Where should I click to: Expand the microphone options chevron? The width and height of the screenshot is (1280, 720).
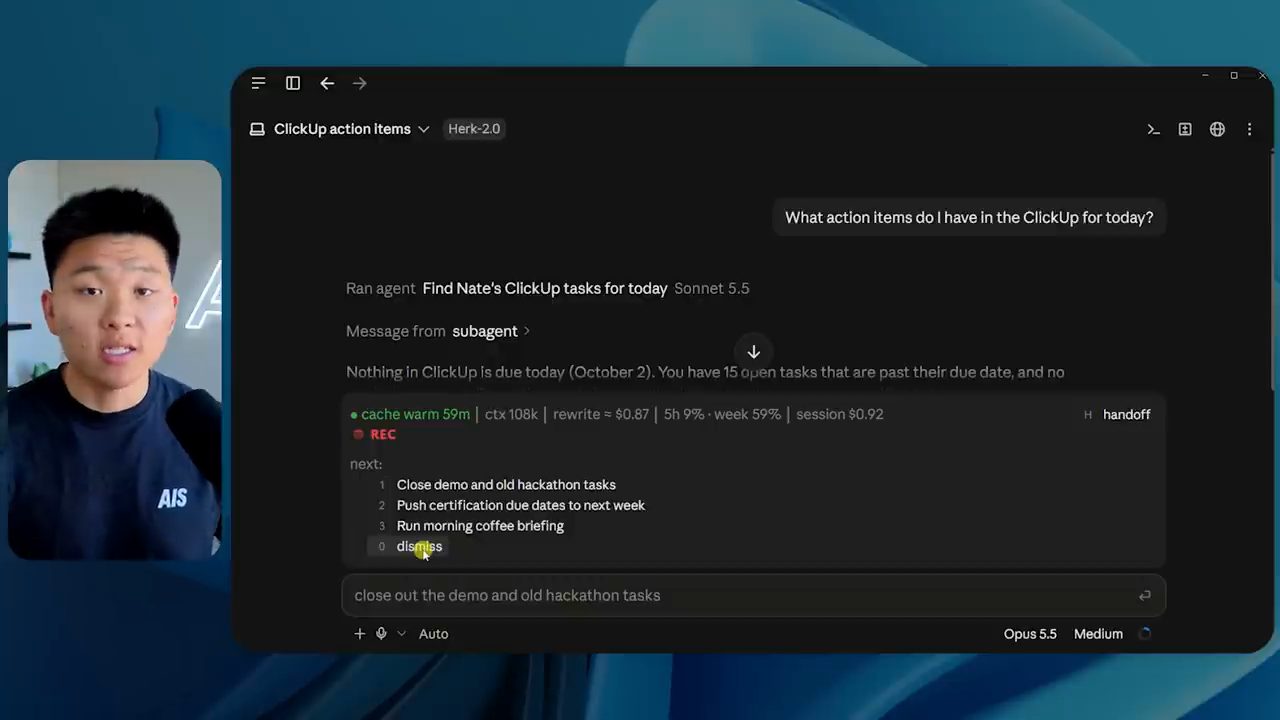click(402, 633)
